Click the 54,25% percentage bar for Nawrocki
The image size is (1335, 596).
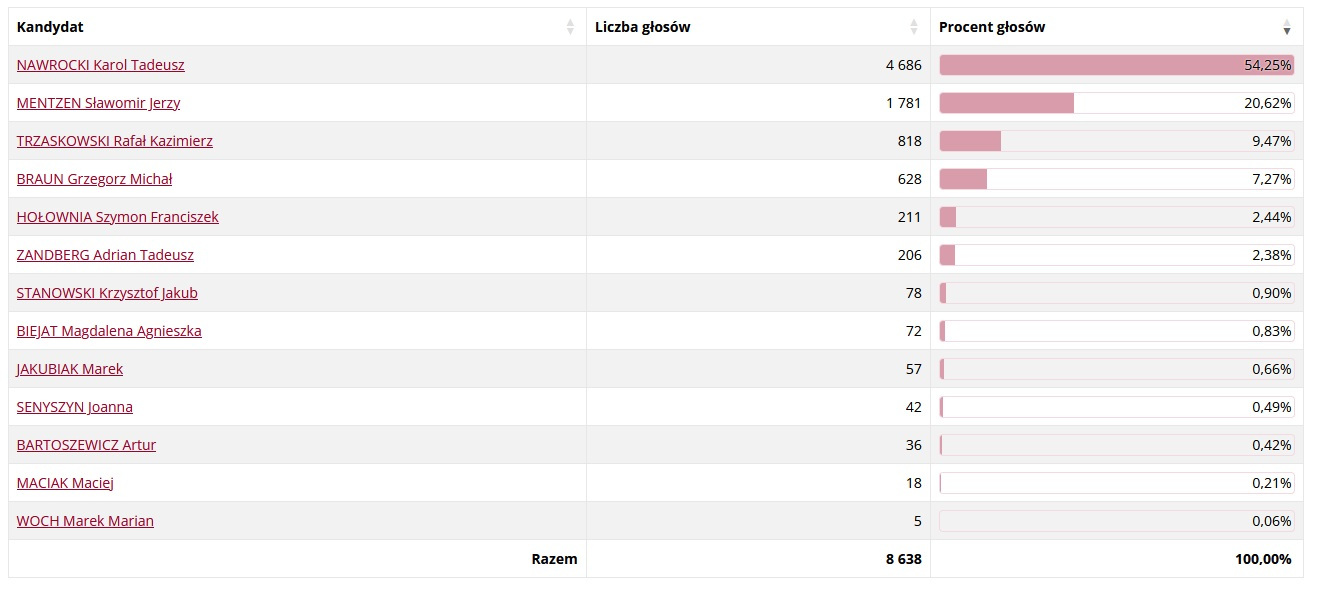[1117, 65]
